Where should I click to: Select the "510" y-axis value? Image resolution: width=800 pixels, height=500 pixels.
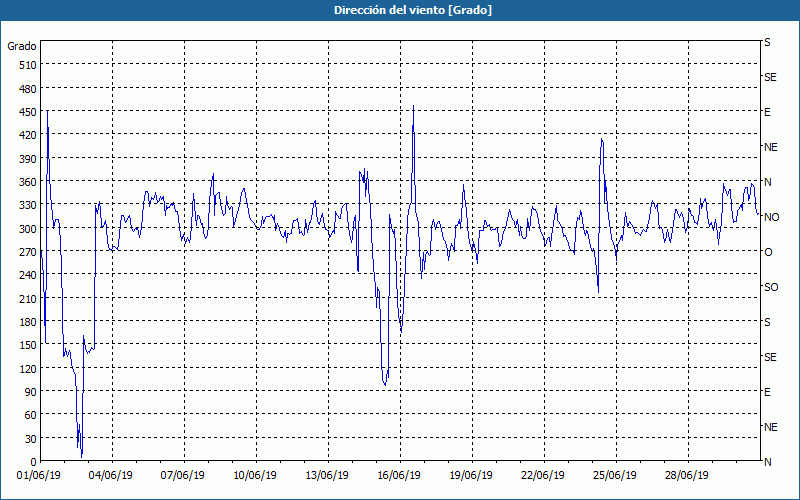click(28, 65)
